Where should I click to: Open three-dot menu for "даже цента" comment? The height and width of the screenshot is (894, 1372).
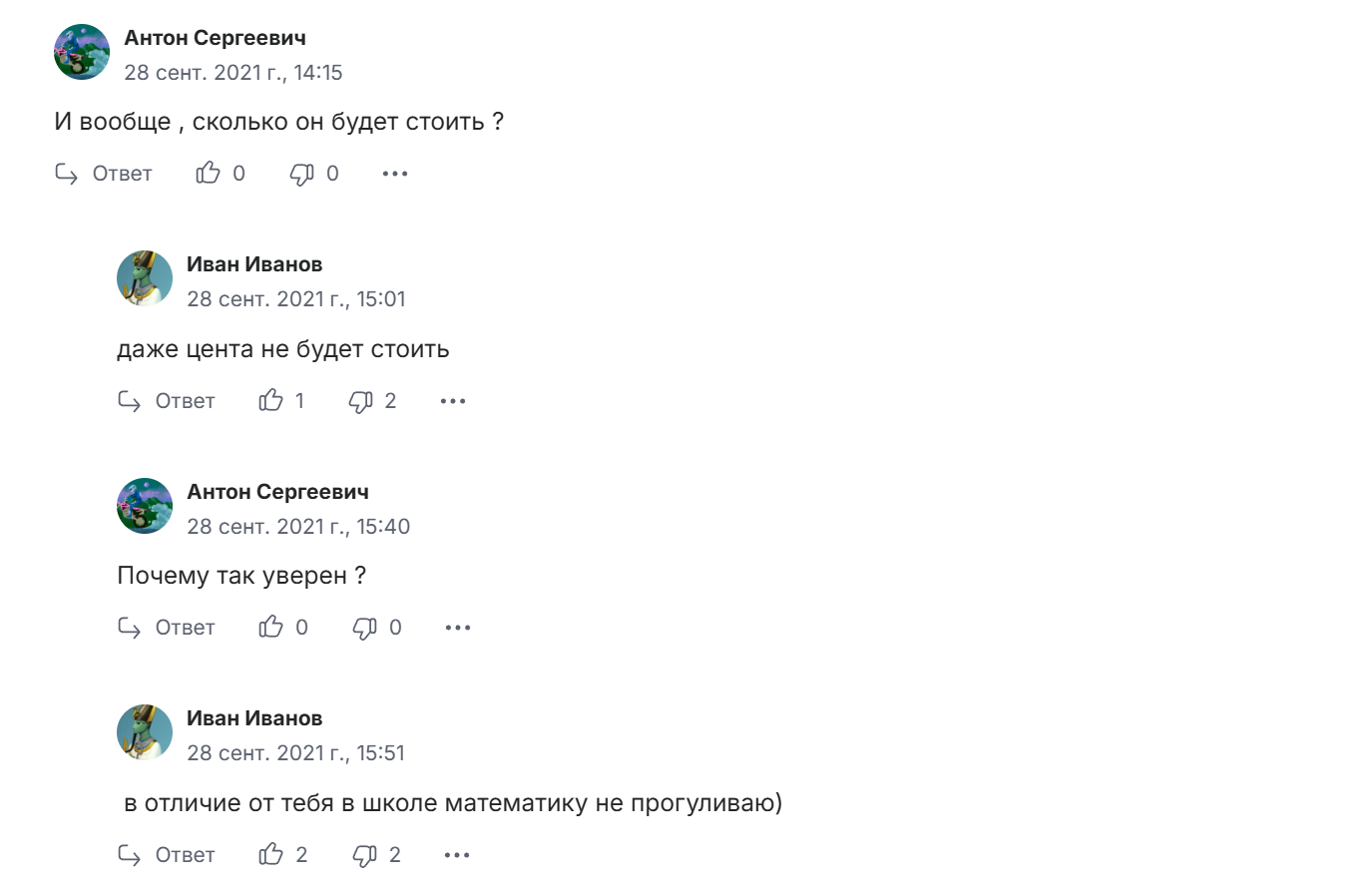(x=453, y=401)
